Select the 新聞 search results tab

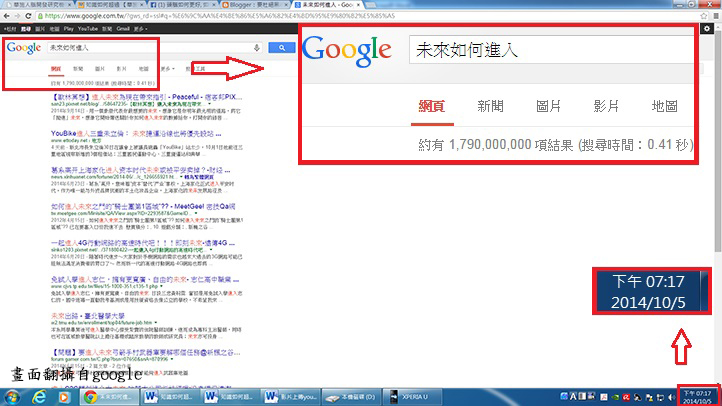(78, 69)
